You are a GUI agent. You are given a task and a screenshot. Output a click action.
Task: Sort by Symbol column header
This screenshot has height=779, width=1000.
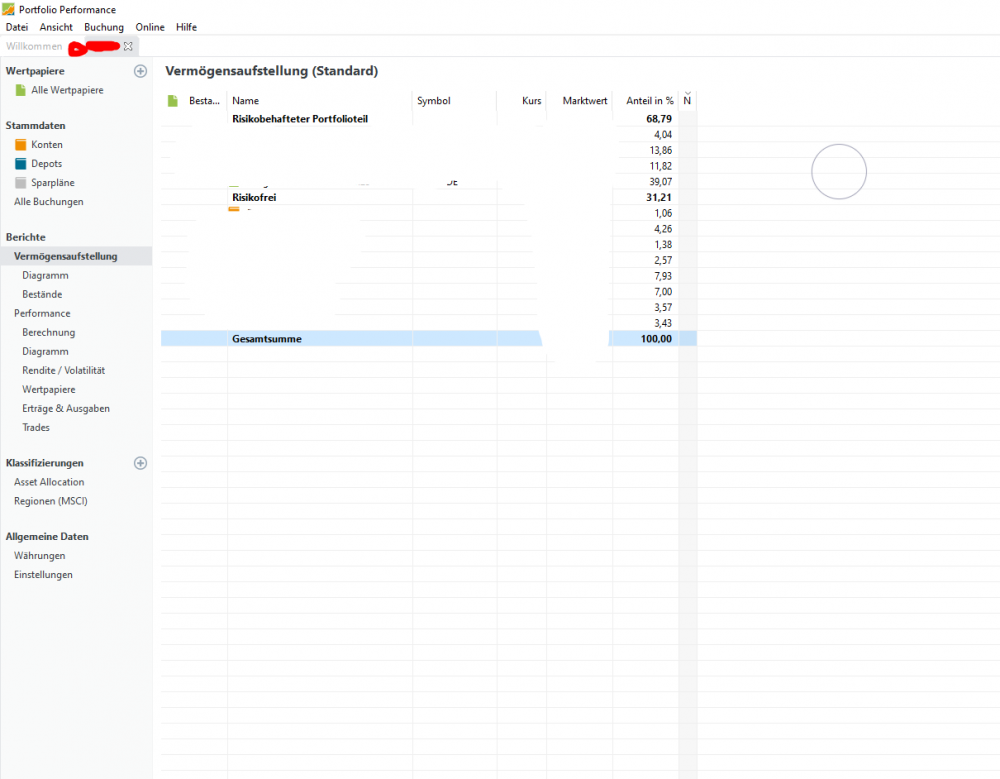pyautogui.click(x=454, y=101)
